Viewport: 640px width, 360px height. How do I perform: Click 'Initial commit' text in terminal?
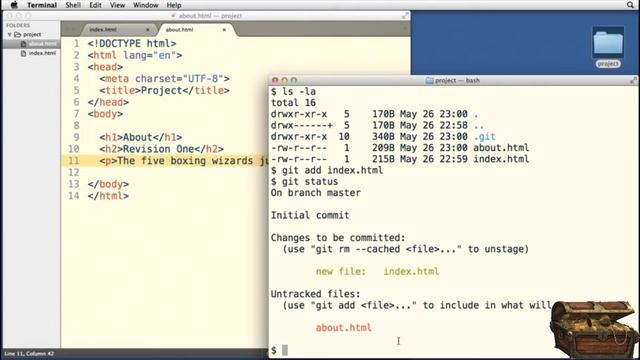[x=310, y=215]
